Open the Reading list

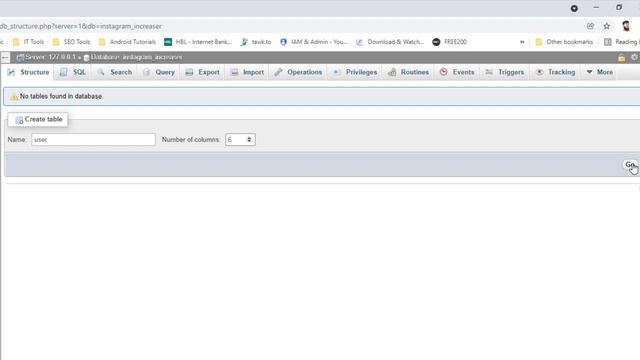[x=621, y=42]
